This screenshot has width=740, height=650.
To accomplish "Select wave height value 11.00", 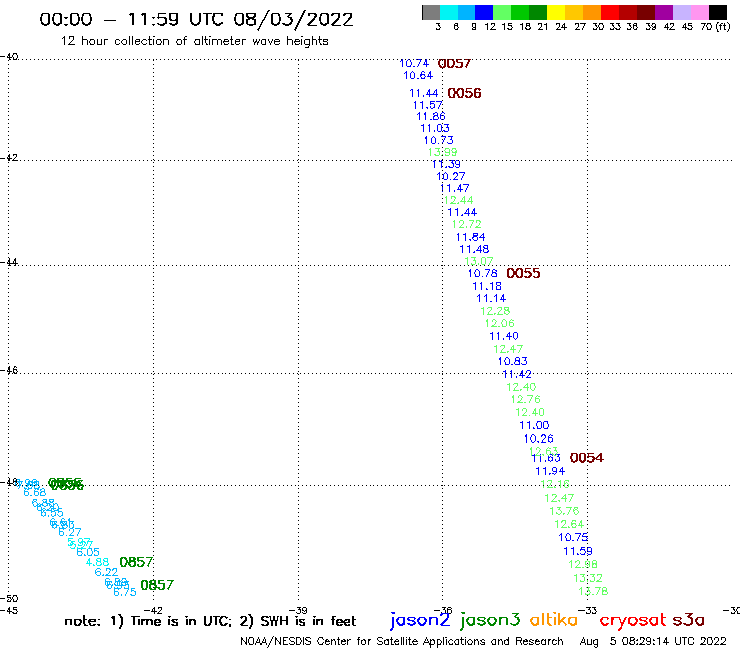I will pos(534,425).
